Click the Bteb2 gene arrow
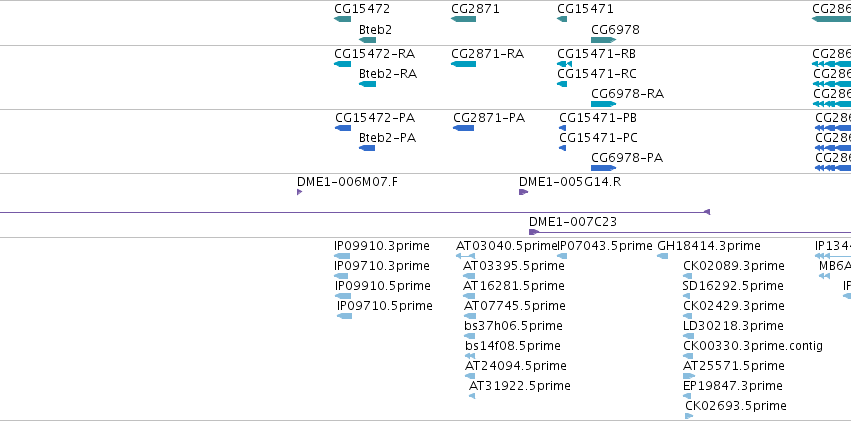The image size is (851, 421). click(x=367, y=40)
